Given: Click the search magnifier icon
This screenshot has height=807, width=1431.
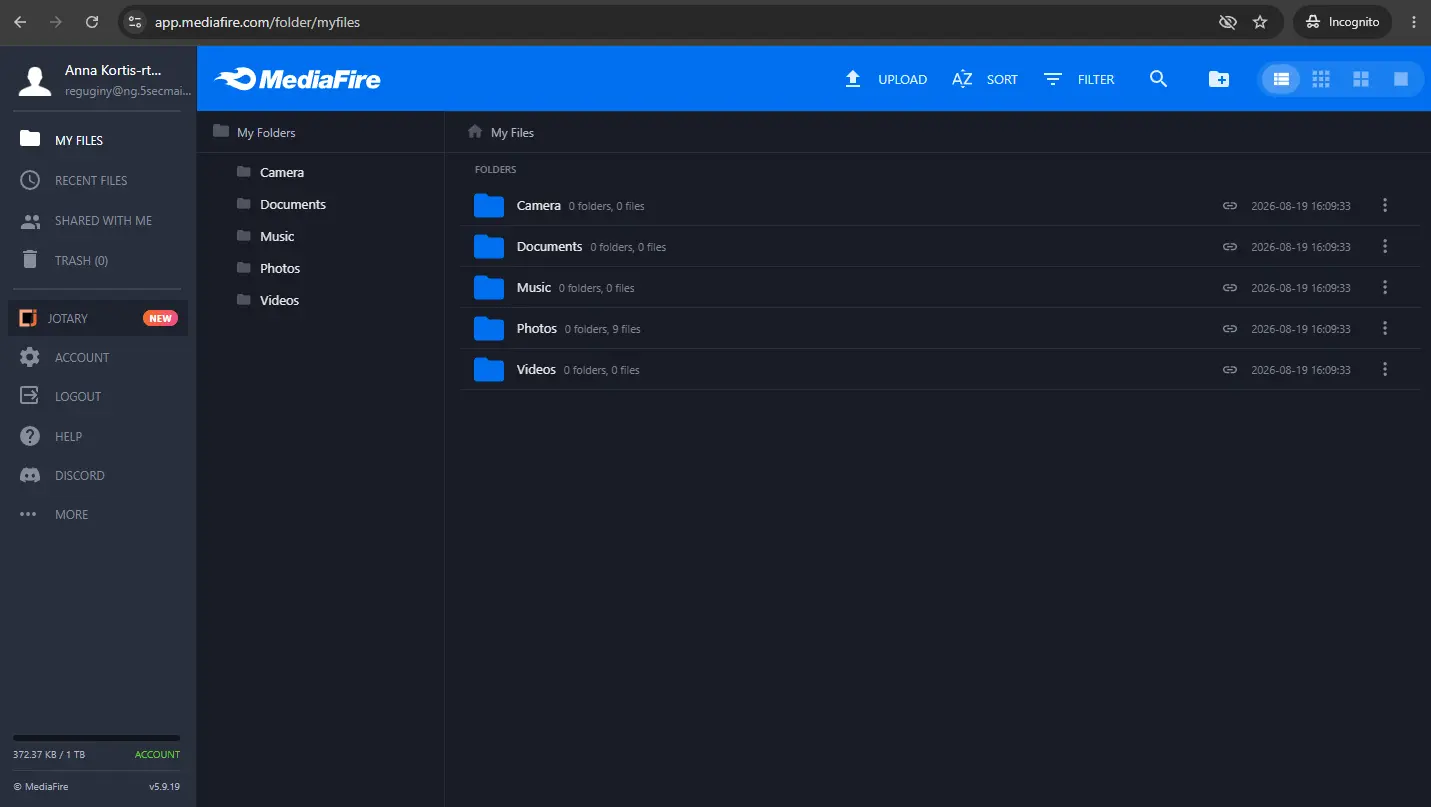Looking at the screenshot, I should (1159, 79).
